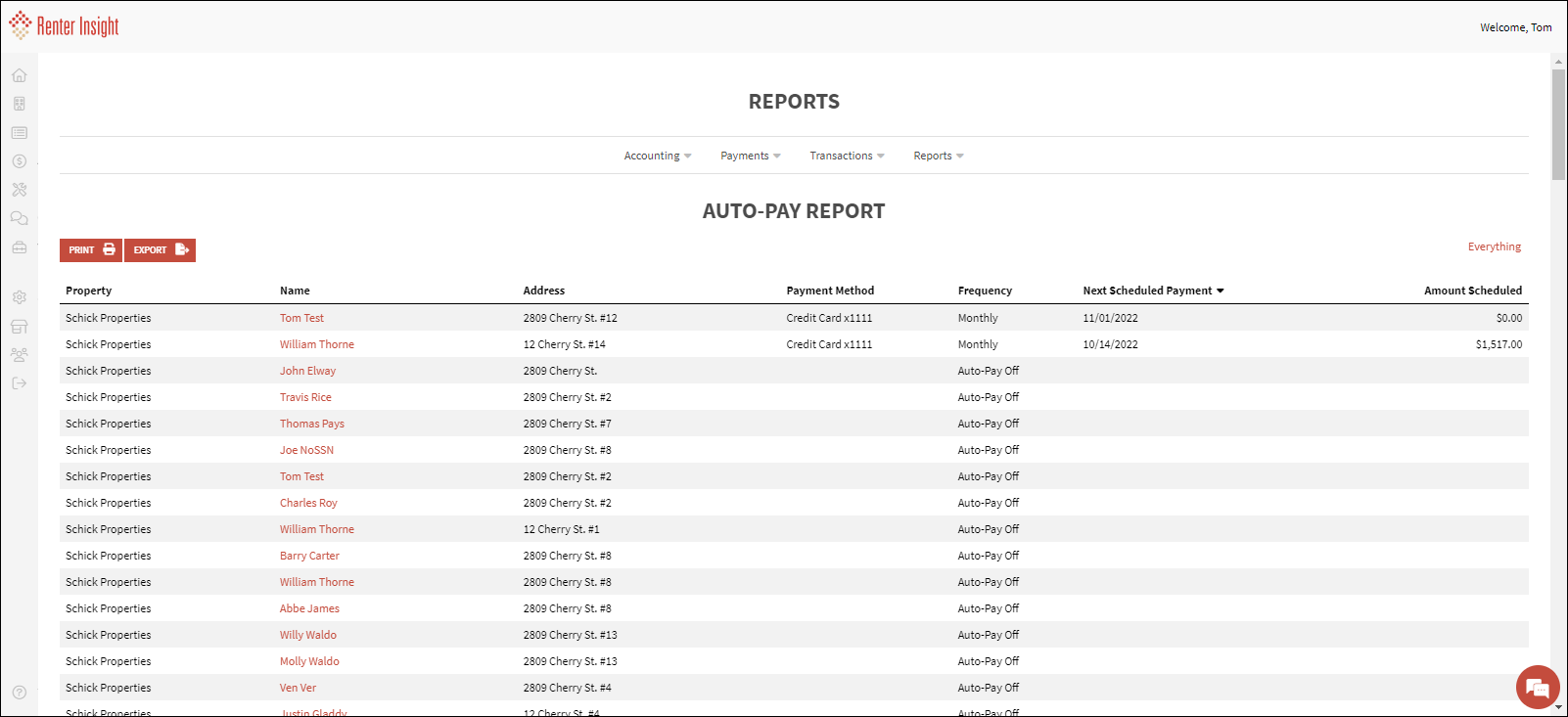Open Barry Carter tenant link
This screenshot has height=717, width=1568.
pyautogui.click(x=309, y=556)
